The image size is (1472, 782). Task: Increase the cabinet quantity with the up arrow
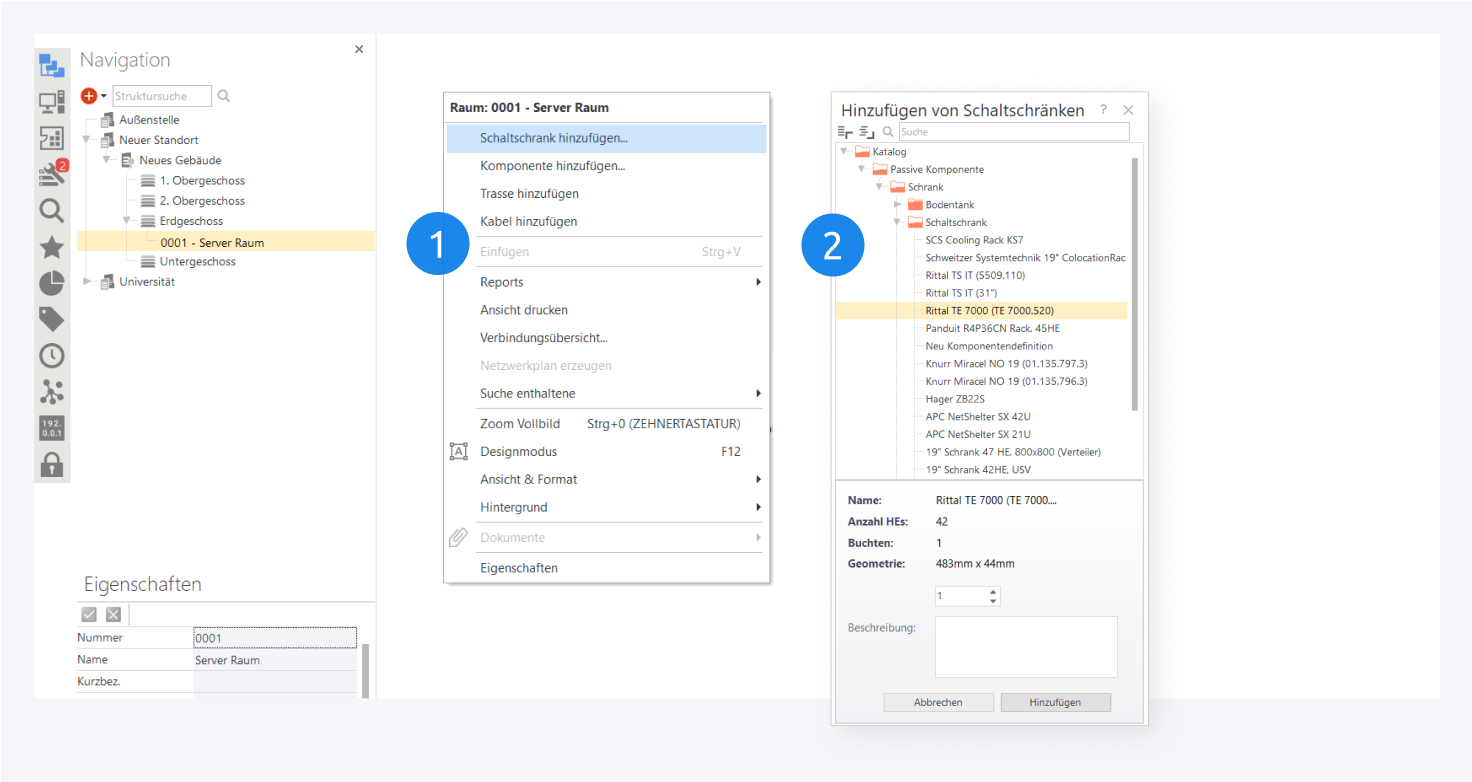[992, 591]
